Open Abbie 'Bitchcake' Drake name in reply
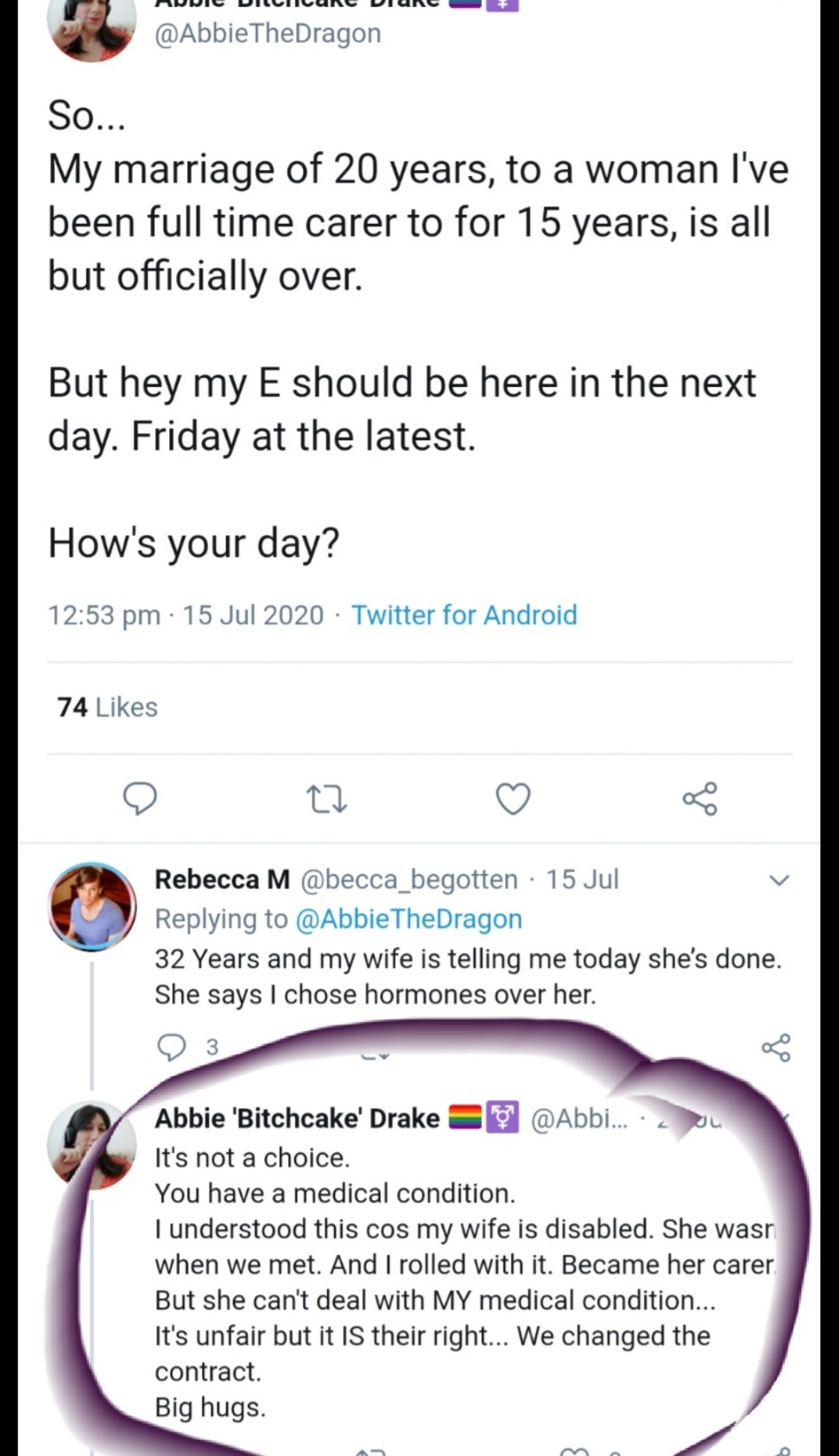 click(x=297, y=1118)
